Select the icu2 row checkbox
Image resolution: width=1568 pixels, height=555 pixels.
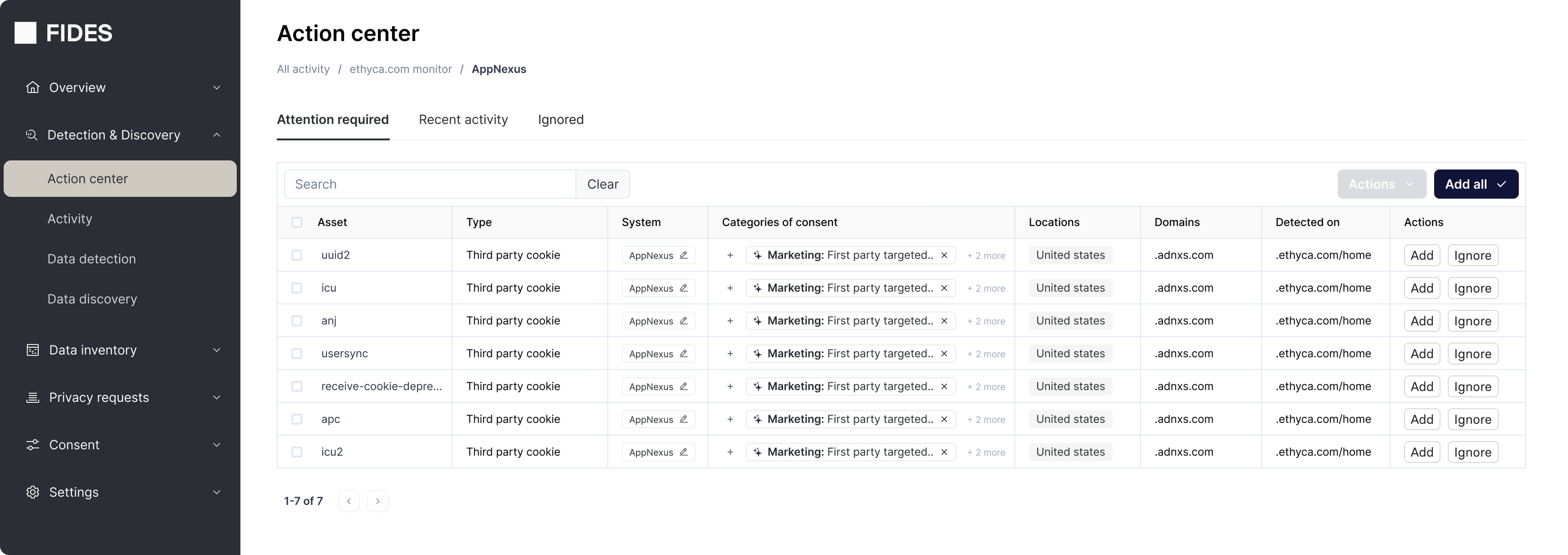point(296,452)
